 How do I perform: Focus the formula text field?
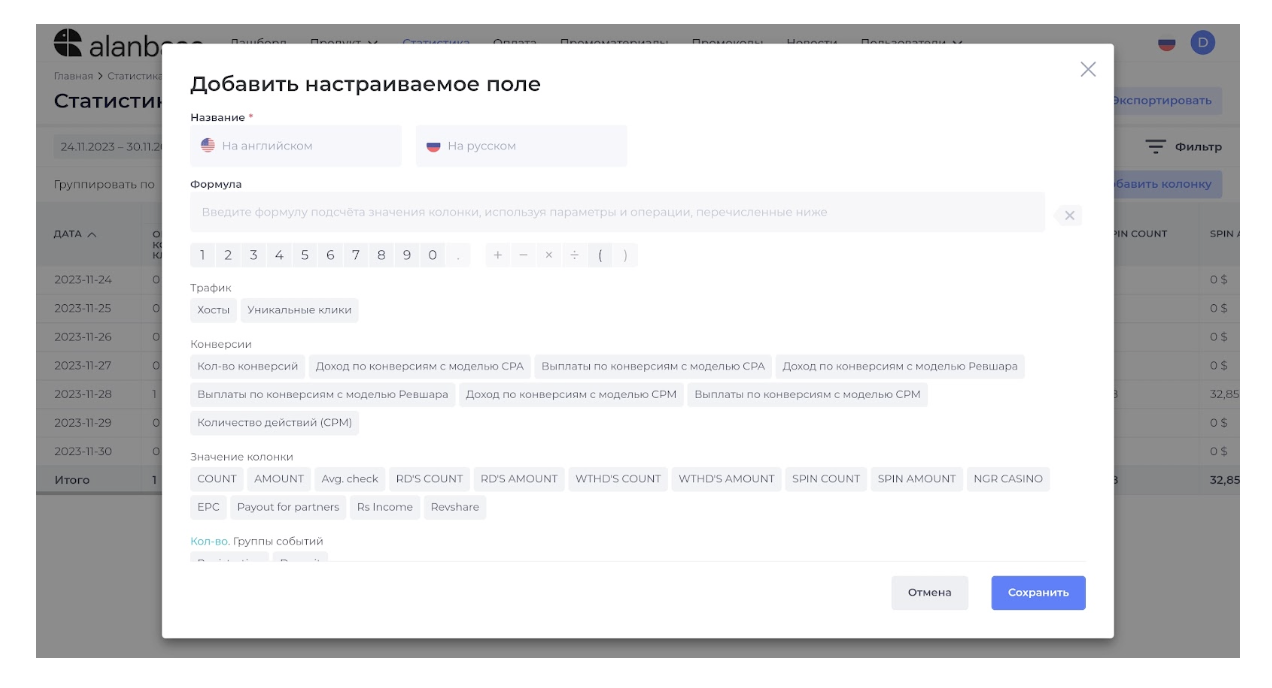click(617, 212)
